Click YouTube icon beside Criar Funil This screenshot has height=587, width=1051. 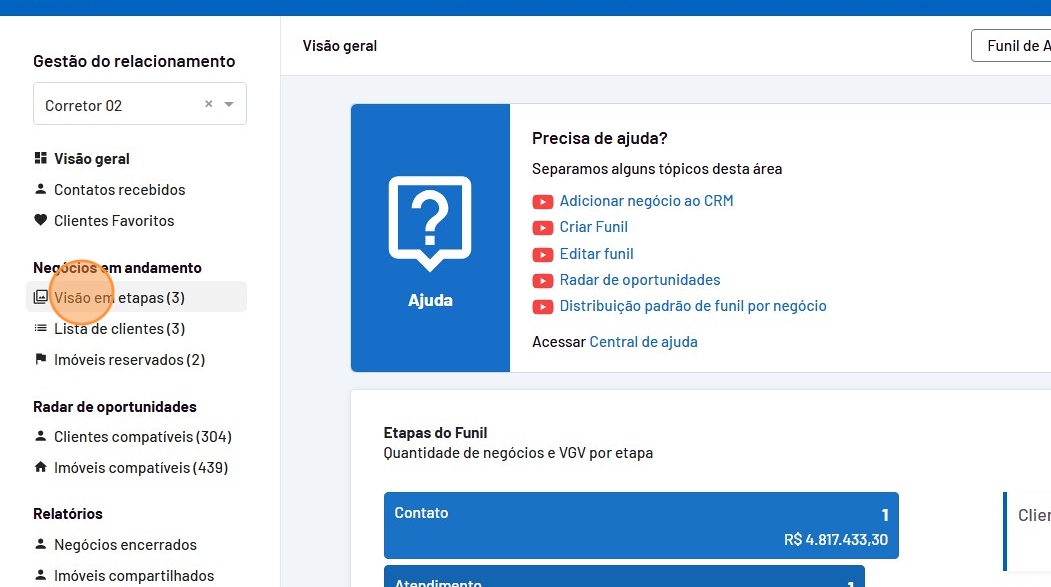tap(542, 227)
